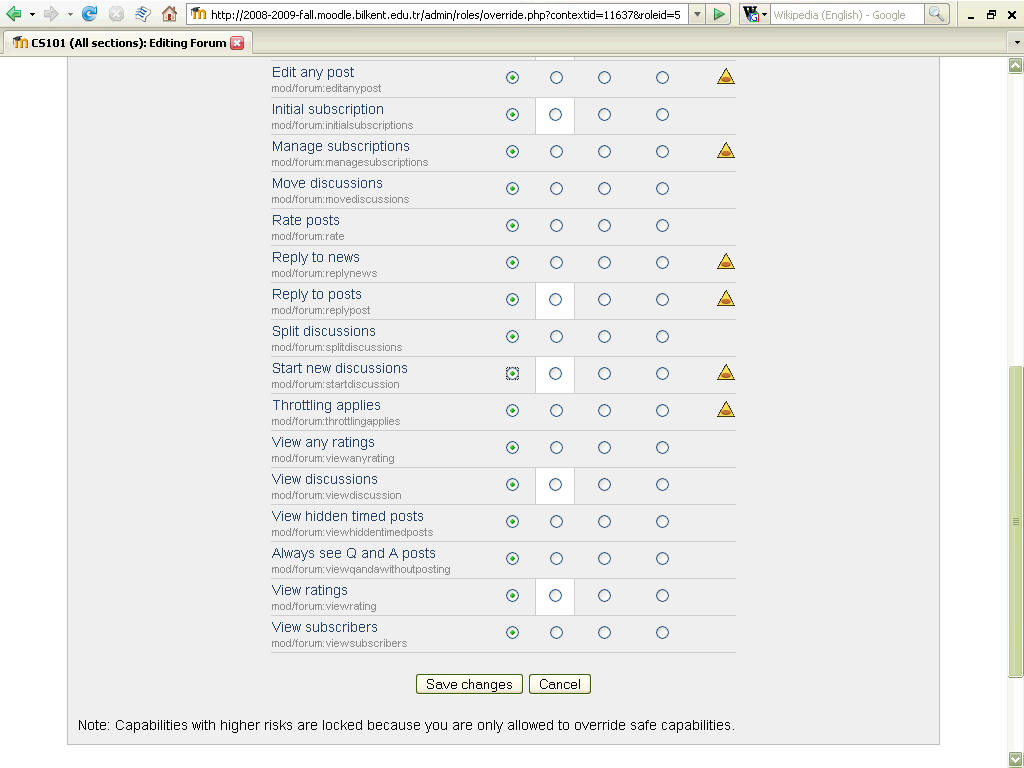Select second radio option for Split discussions
This screenshot has width=1024, height=768.
coord(556,337)
